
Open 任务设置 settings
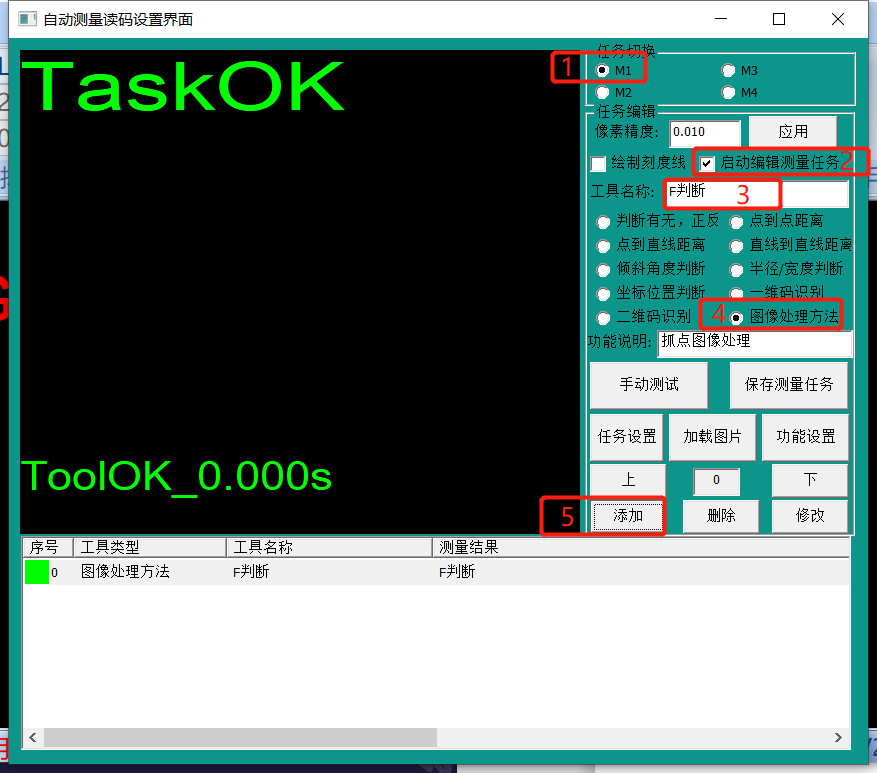(627, 436)
